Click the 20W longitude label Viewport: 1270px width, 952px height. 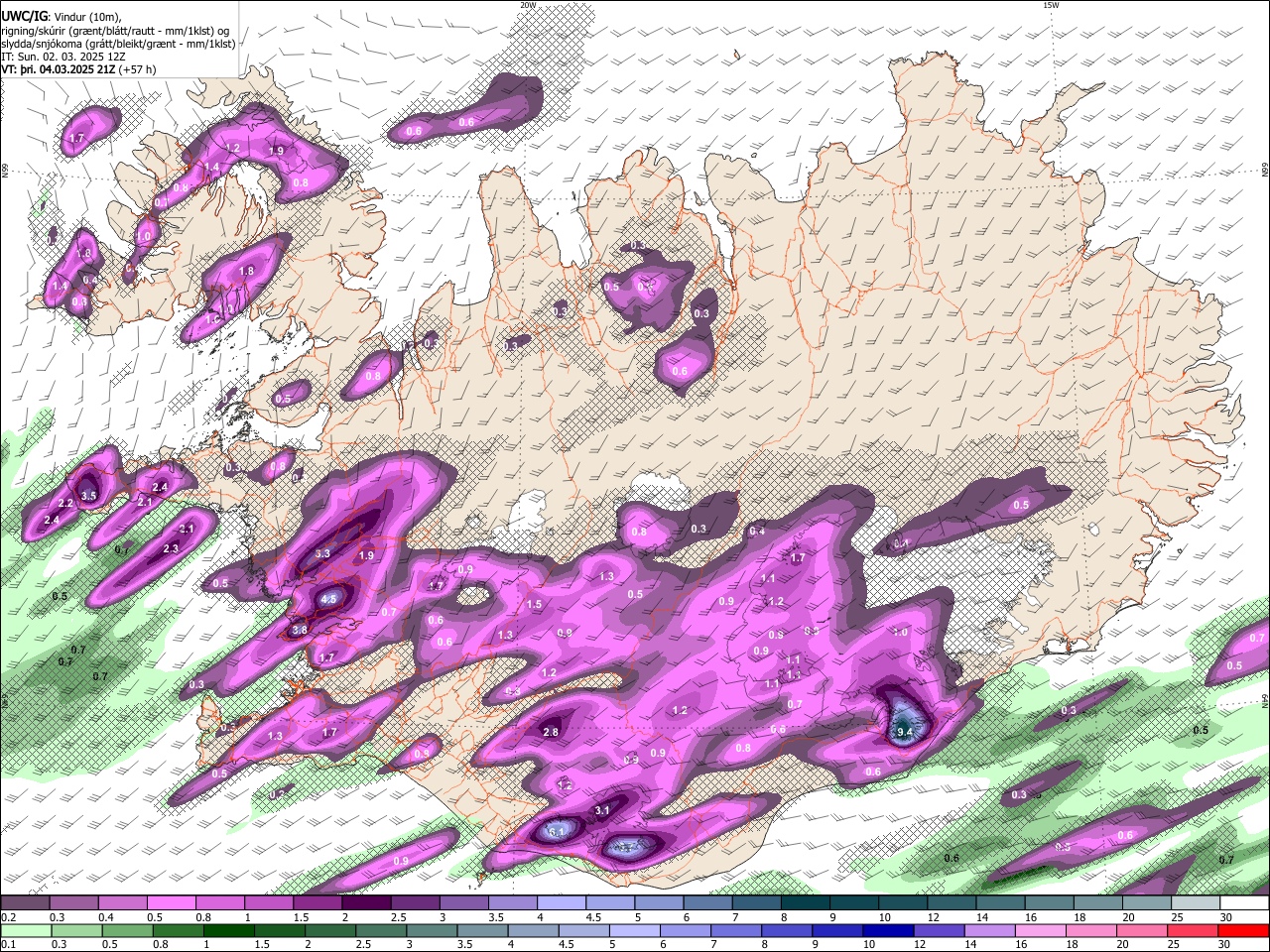(528, 5)
